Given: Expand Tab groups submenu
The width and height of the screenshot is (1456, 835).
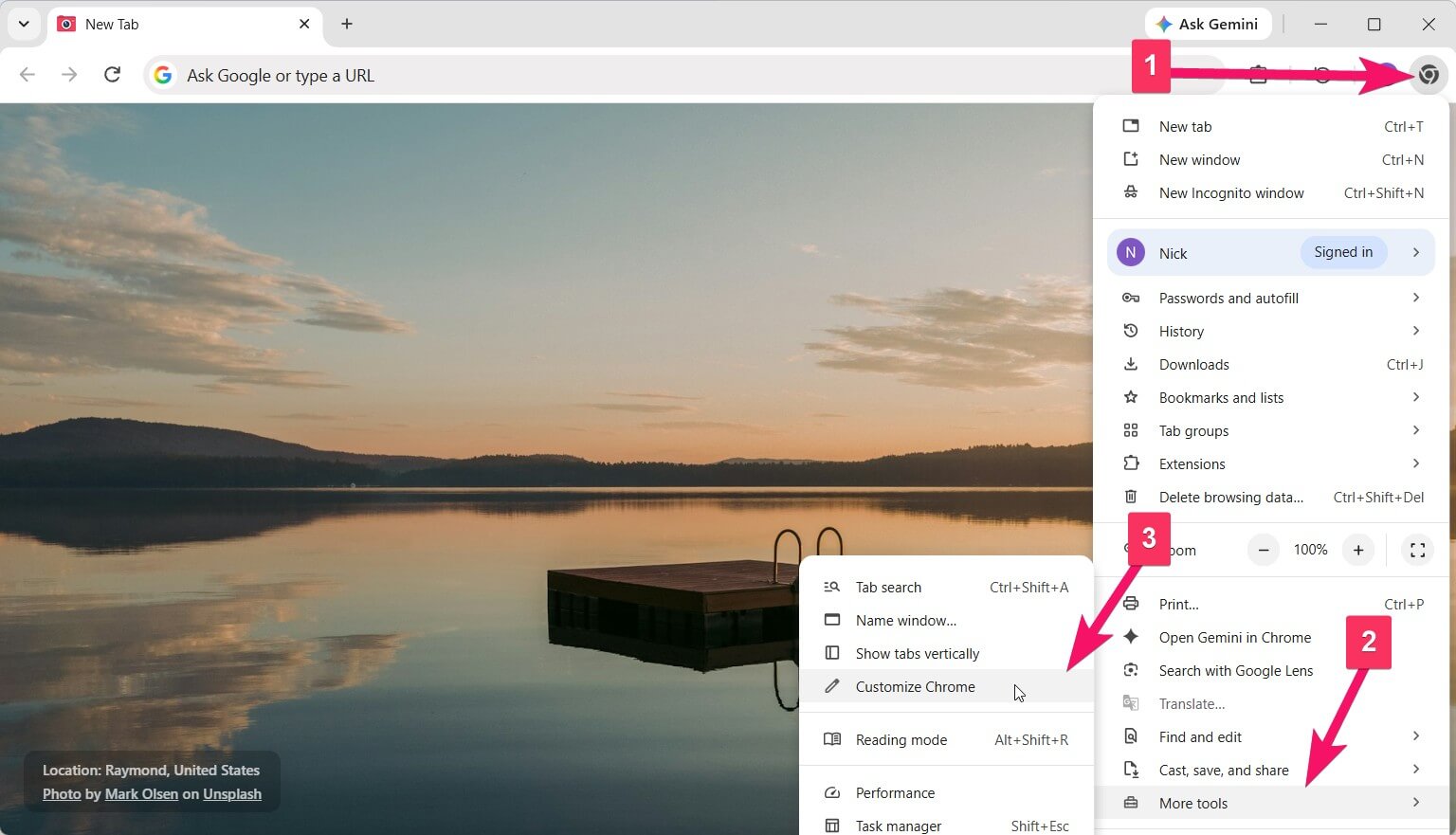Looking at the screenshot, I should (1271, 431).
